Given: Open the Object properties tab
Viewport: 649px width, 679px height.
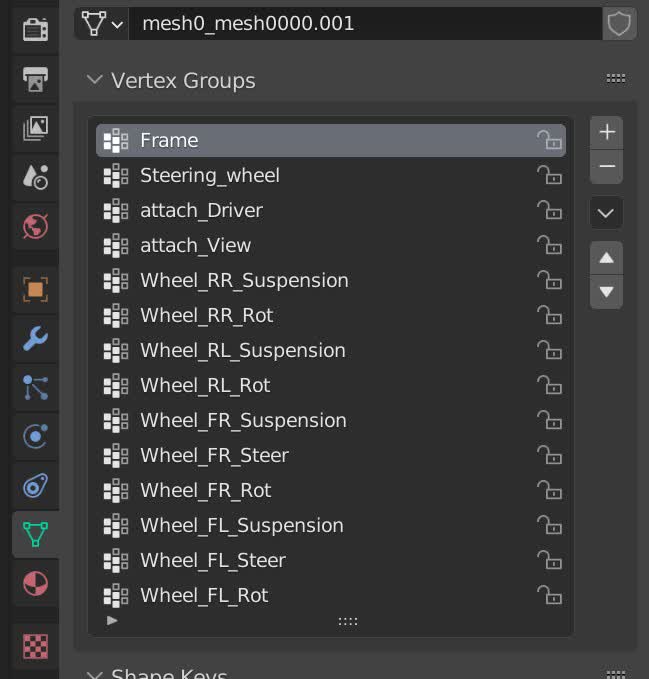Looking at the screenshot, I should click(x=35, y=289).
